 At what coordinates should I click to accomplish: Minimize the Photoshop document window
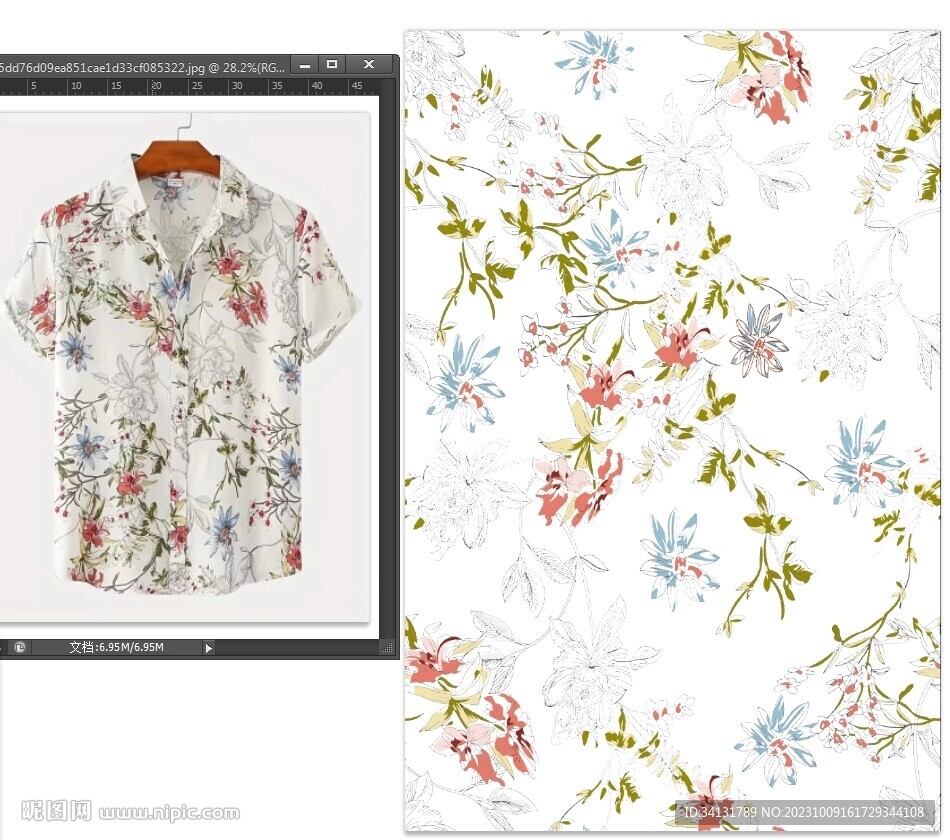[305, 65]
